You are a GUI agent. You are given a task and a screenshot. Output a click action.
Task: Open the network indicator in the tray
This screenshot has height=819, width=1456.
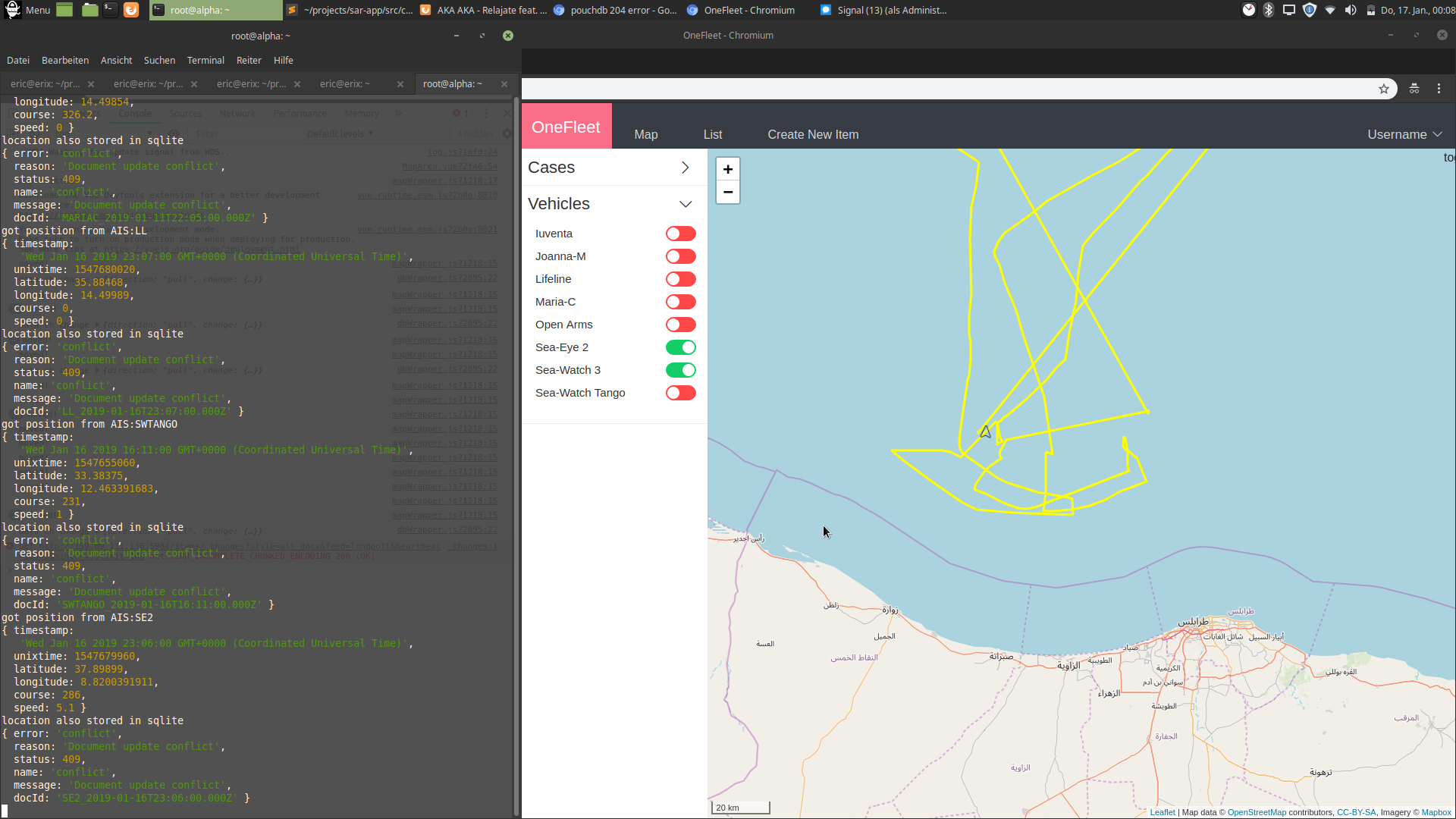(1330, 10)
